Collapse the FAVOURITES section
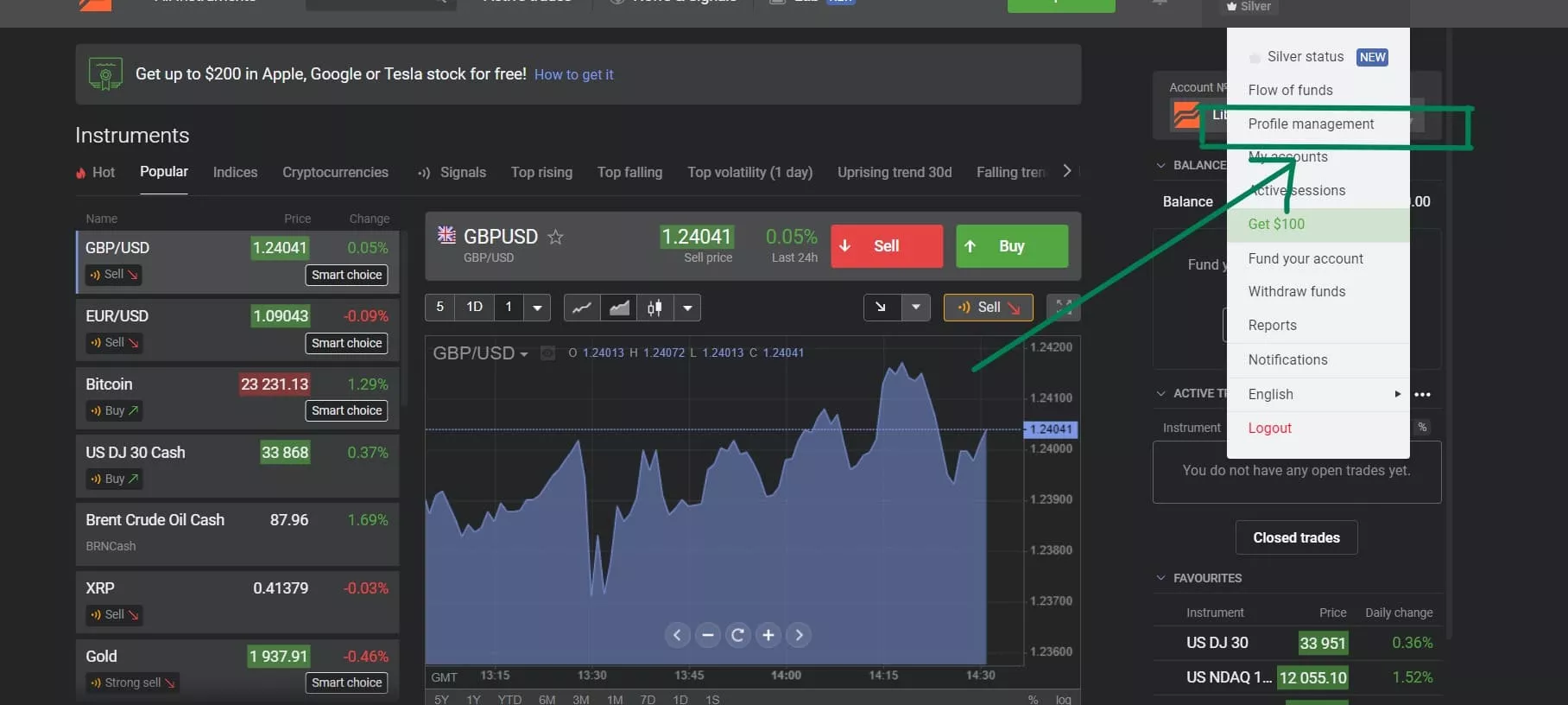The height and width of the screenshot is (705, 1568). pos(1160,578)
